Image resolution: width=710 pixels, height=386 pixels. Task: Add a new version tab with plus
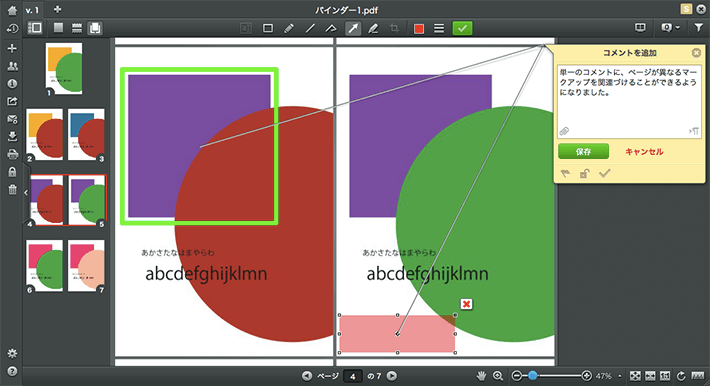click(57, 10)
